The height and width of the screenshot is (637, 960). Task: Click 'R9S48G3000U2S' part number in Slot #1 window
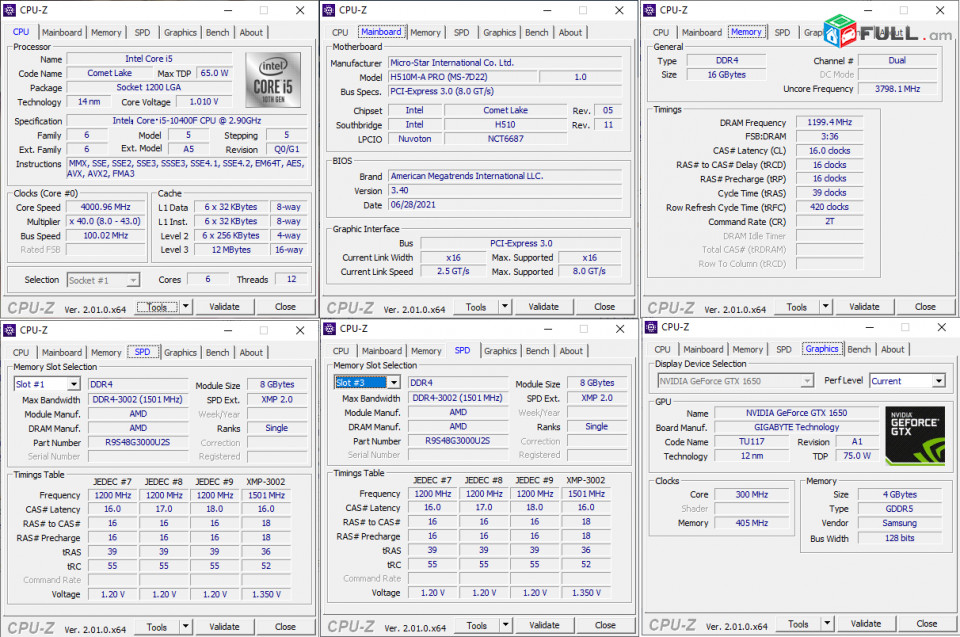pos(138,442)
